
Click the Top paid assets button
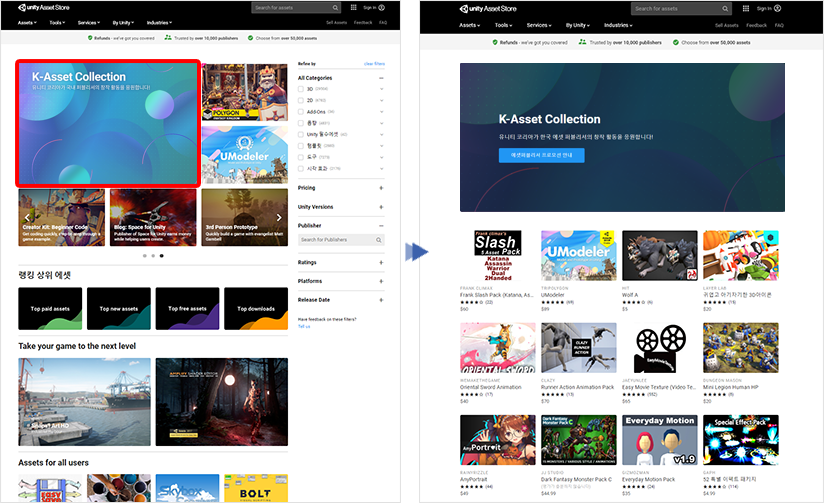tap(50, 309)
